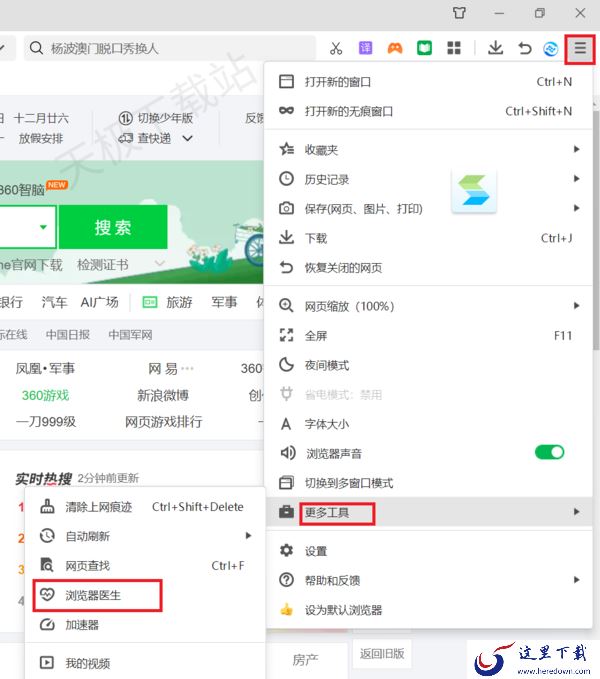Open 我的视频 in submenu

pyautogui.click(x=145, y=663)
